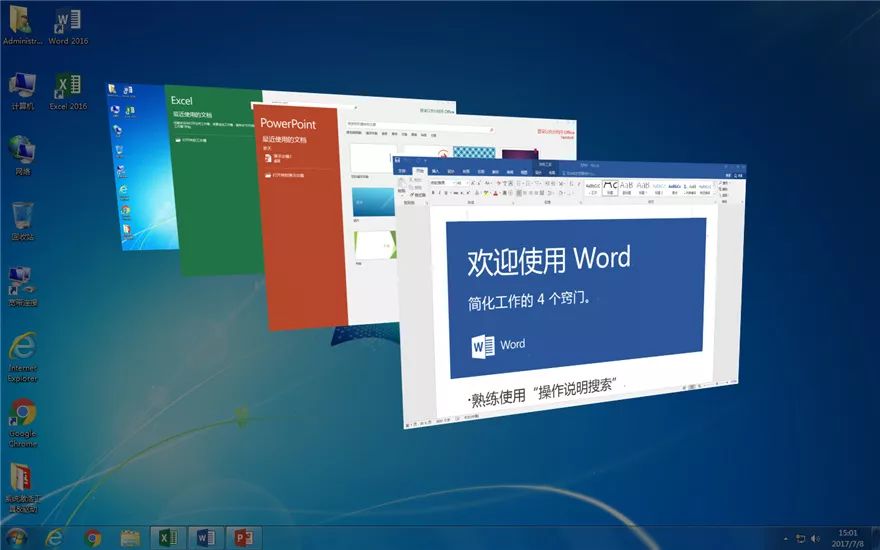Open the taskbar clock showing 15:01

point(848,538)
